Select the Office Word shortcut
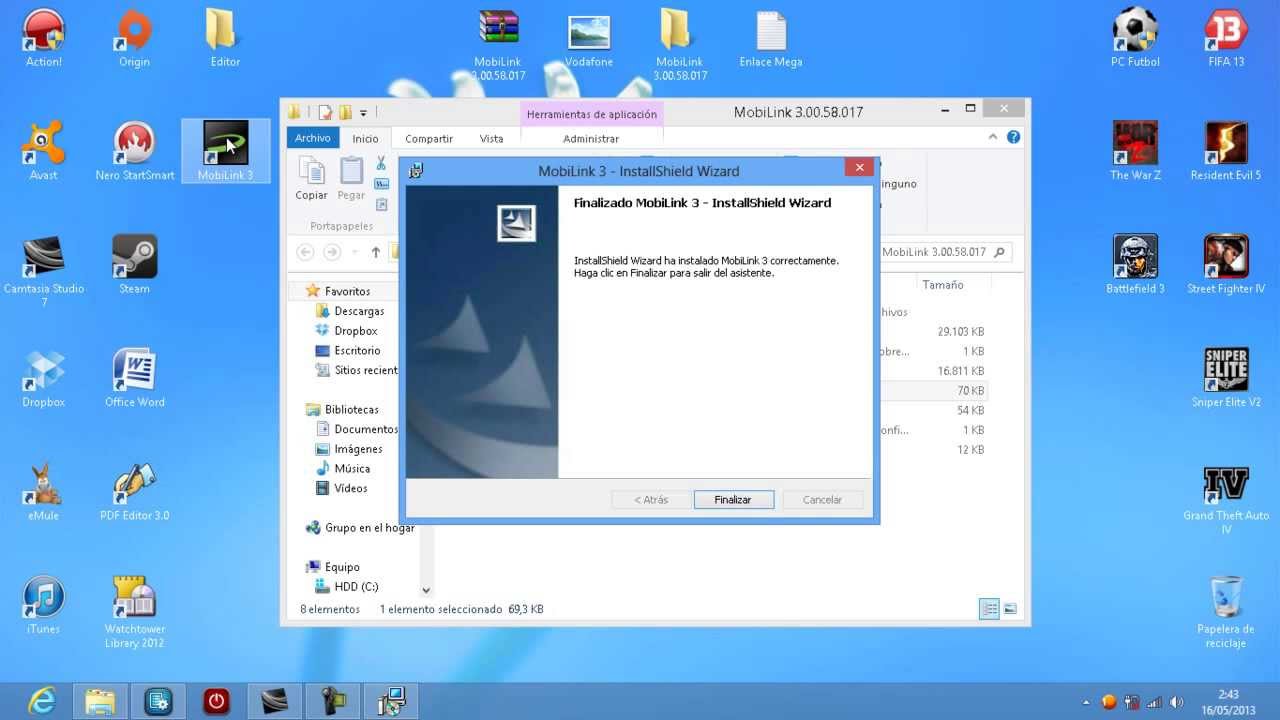 134,378
